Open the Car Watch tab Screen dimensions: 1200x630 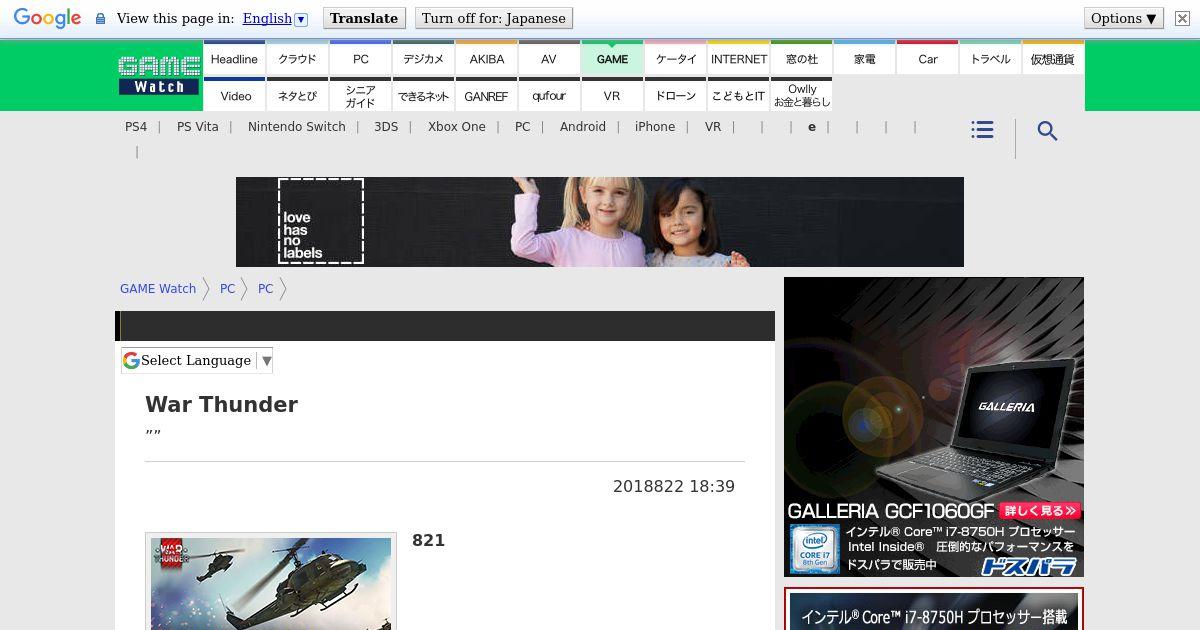927,59
